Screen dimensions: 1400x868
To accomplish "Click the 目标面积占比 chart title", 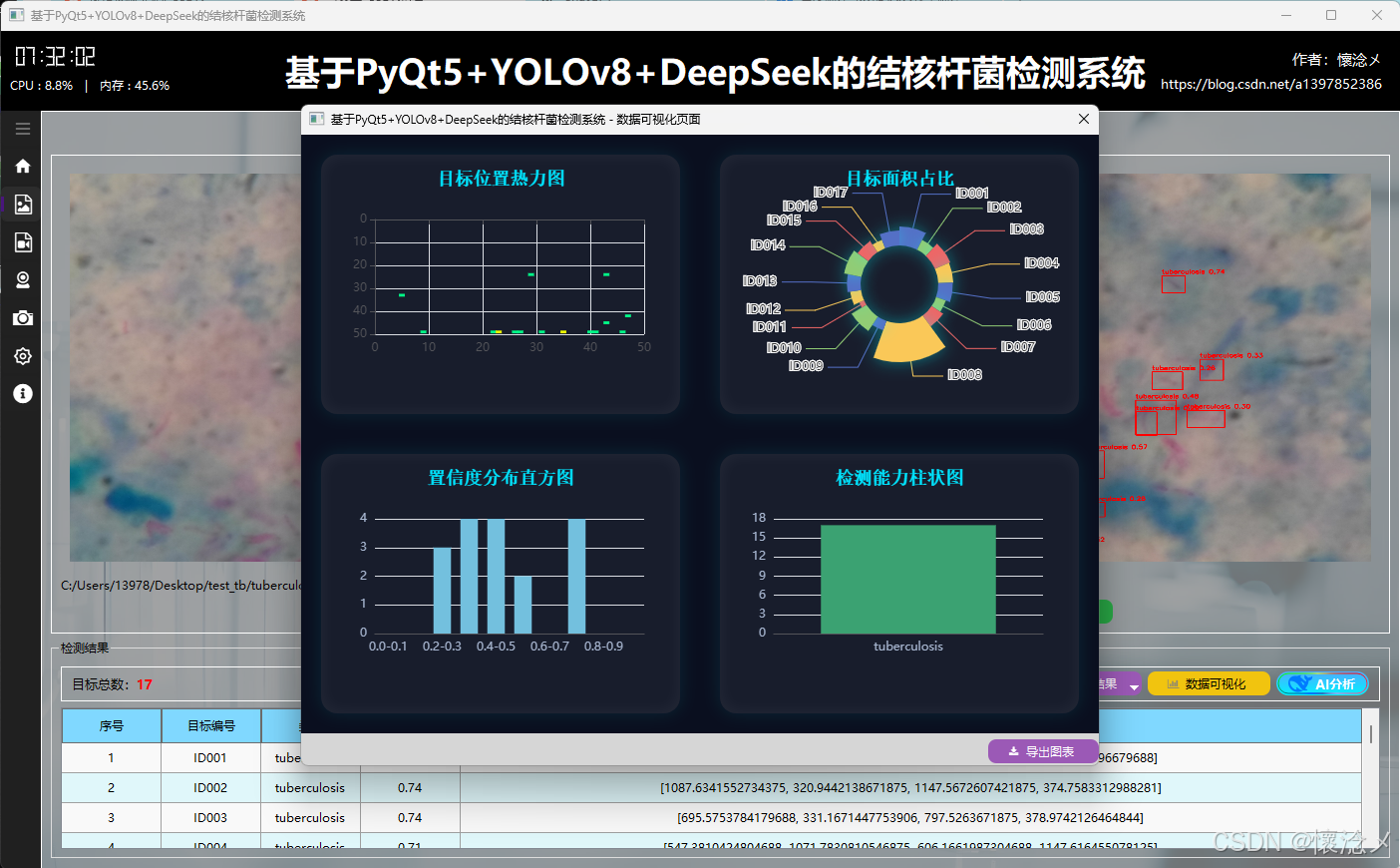I will coord(900,179).
